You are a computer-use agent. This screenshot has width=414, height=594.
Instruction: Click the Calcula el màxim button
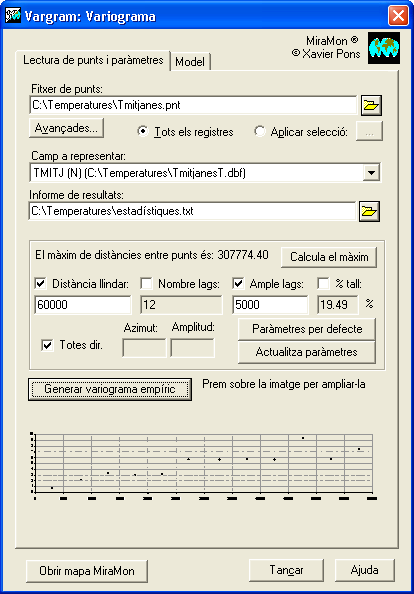[329, 257]
